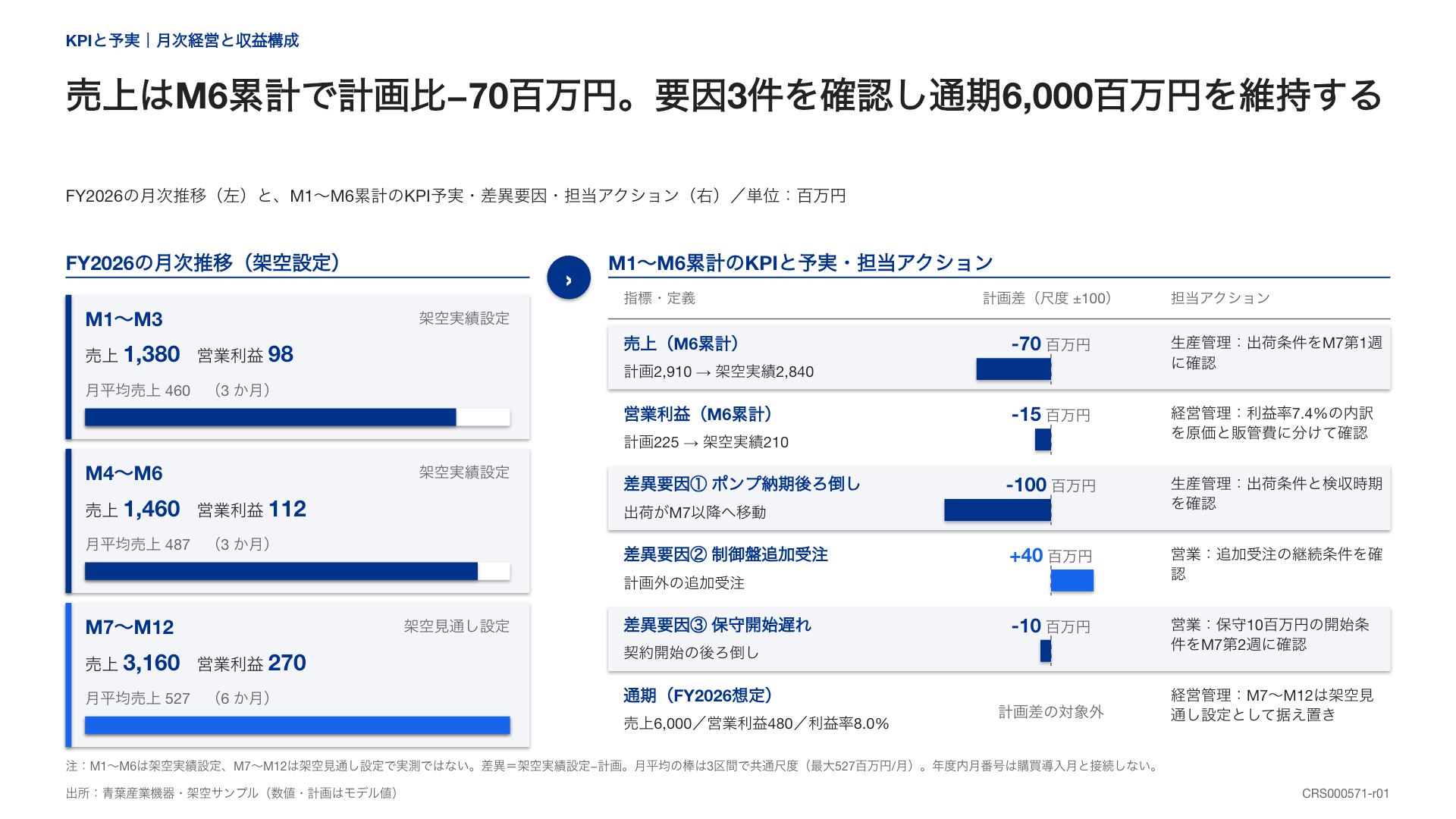Click '計画225 → 架空実績210' text
The image size is (1456, 819).
tap(706, 442)
